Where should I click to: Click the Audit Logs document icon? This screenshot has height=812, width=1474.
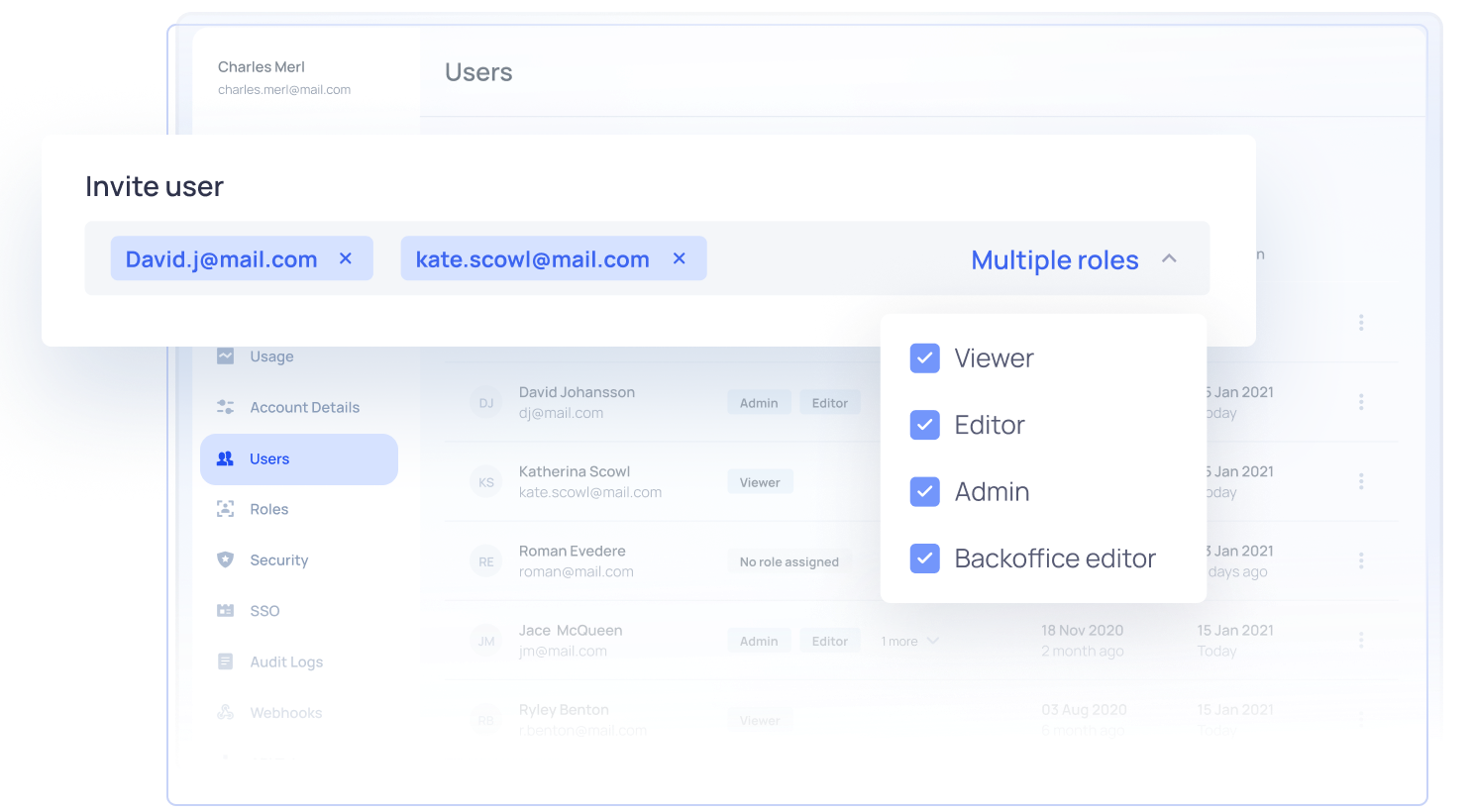tap(226, 661)
